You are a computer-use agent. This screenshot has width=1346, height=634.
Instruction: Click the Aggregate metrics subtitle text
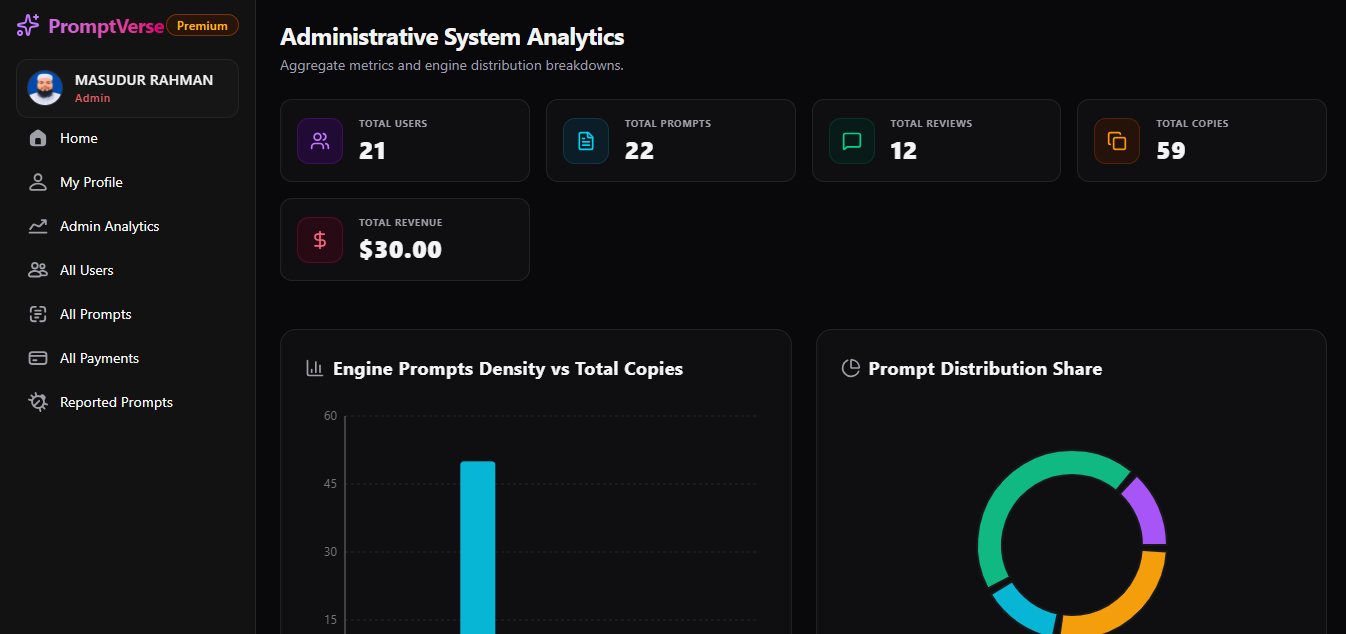452,66
